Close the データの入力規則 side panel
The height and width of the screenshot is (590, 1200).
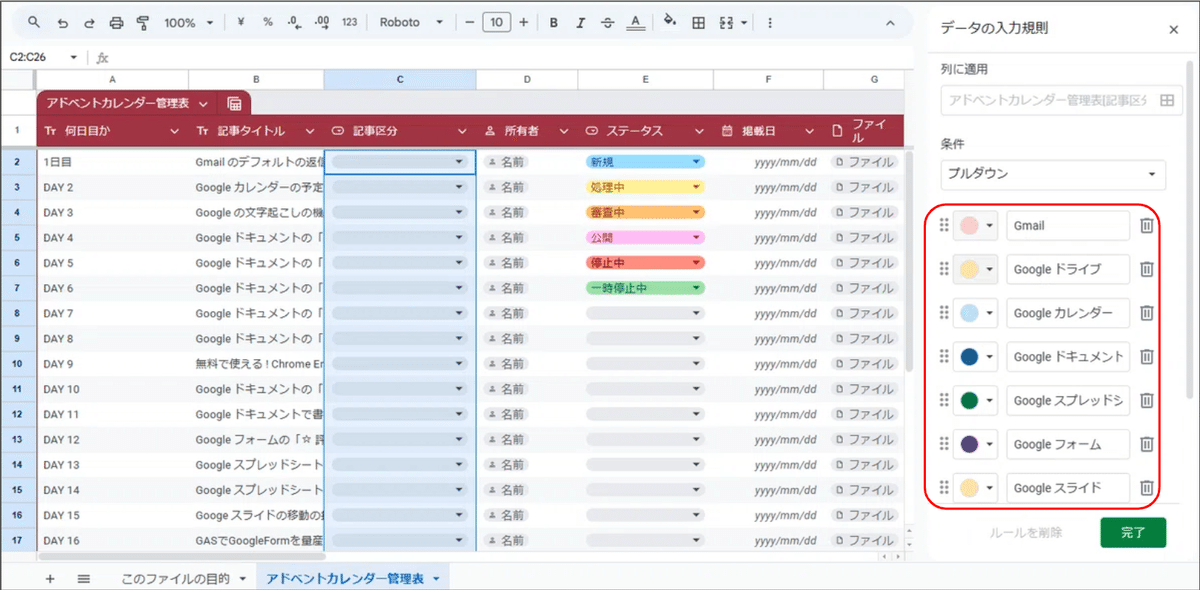1174,30
